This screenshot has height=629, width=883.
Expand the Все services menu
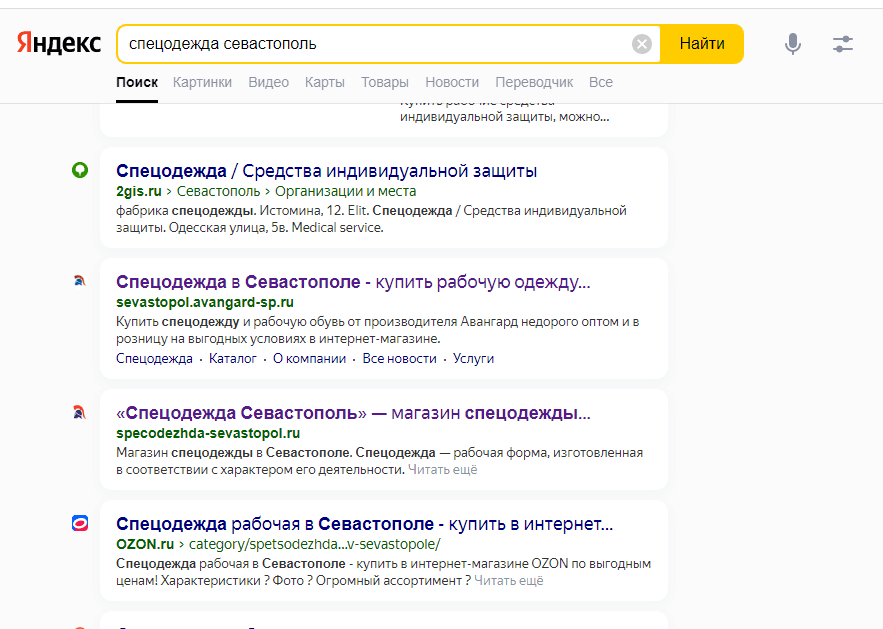pos(601,82)
